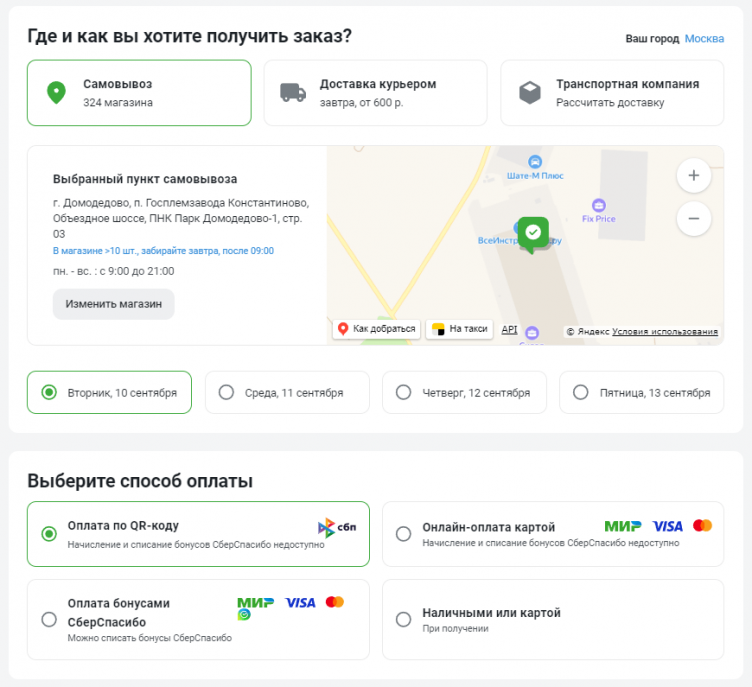
Task: Open Как добраться directions button
Action: (376, 329)
